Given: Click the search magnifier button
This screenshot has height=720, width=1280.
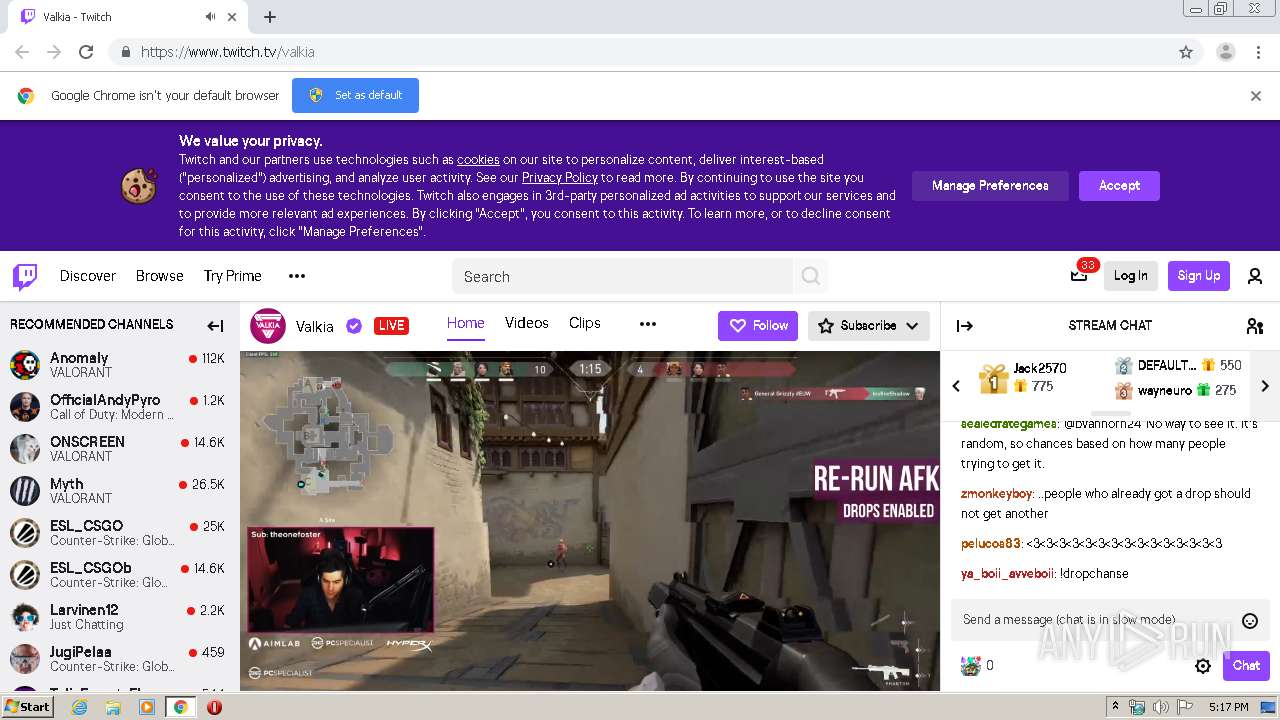Looking at the screenshot, I should tap(811, 276).
